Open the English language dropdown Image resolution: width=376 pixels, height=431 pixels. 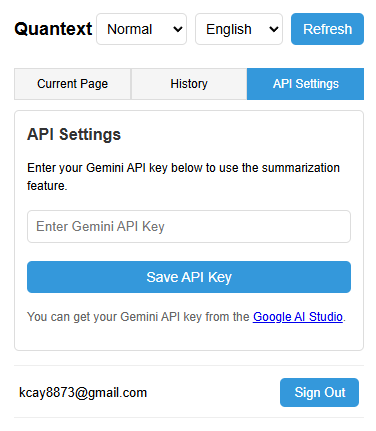point(239,29)
